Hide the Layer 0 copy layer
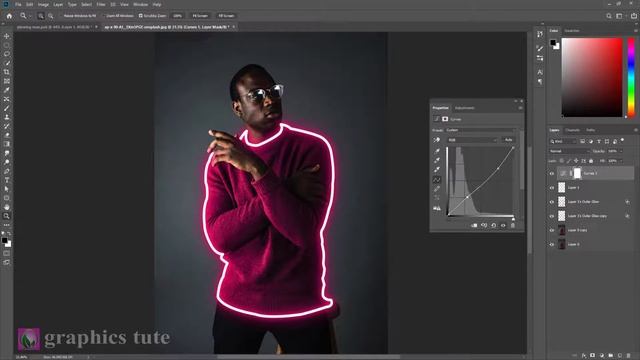The width and height of the screenshot is (640, 360). click(552, 230)
